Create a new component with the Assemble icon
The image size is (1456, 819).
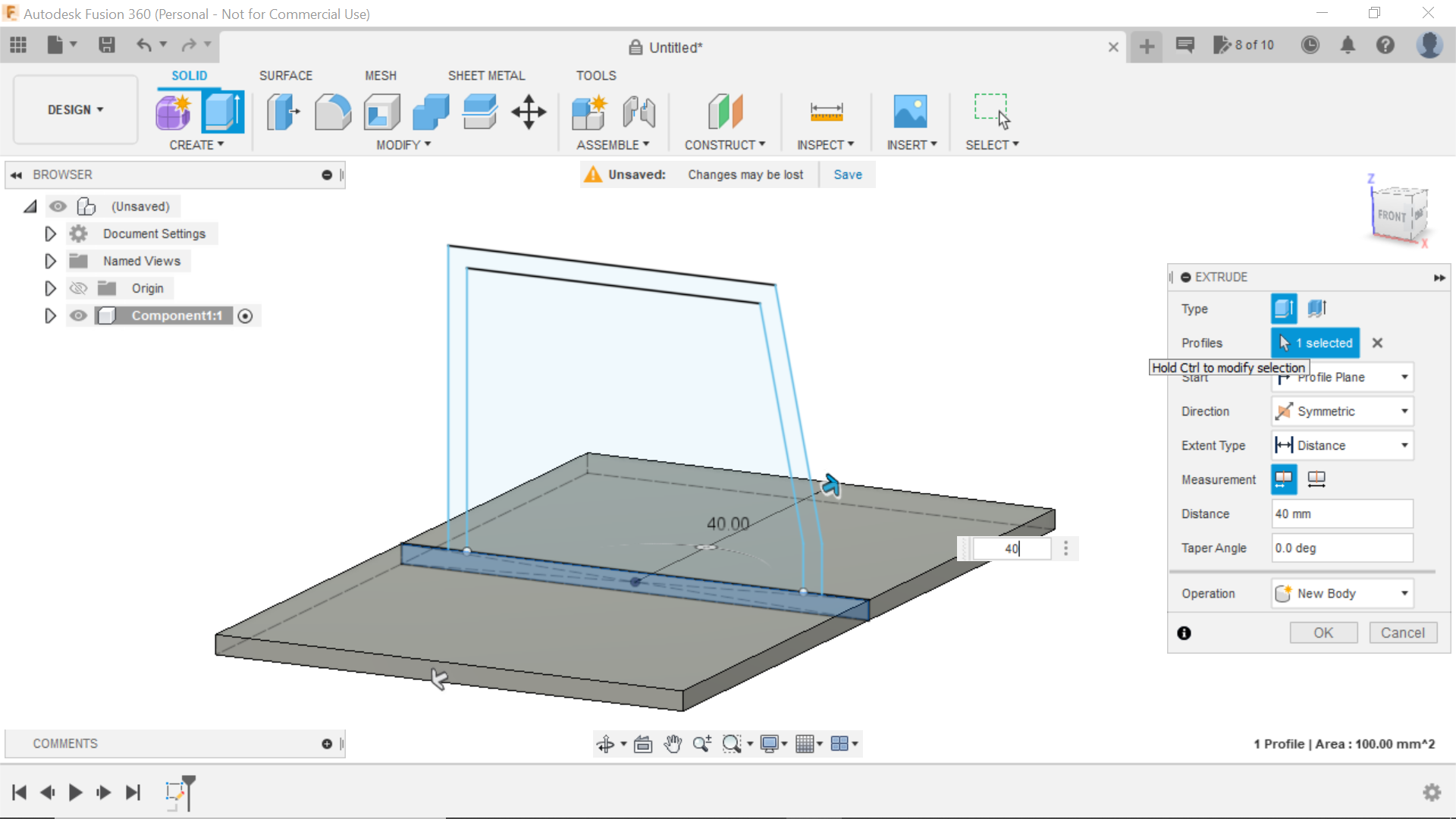click(590, 111)
